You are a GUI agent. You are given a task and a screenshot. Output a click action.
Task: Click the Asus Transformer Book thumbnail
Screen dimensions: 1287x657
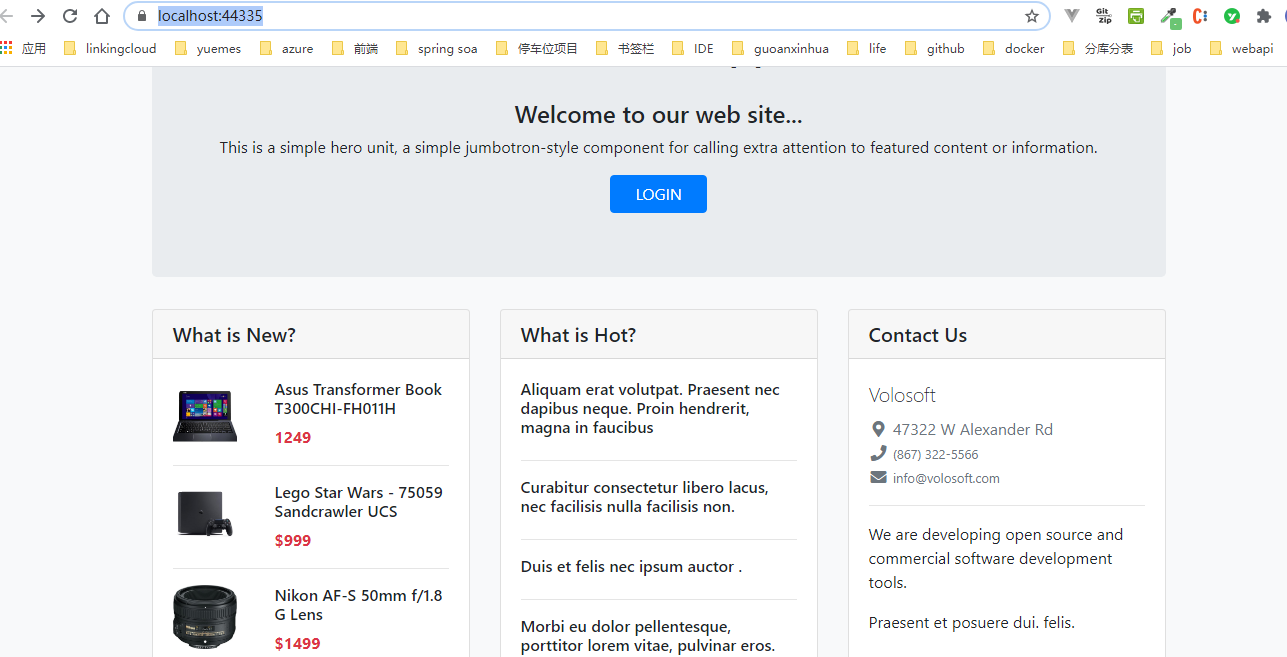point(205,413)
